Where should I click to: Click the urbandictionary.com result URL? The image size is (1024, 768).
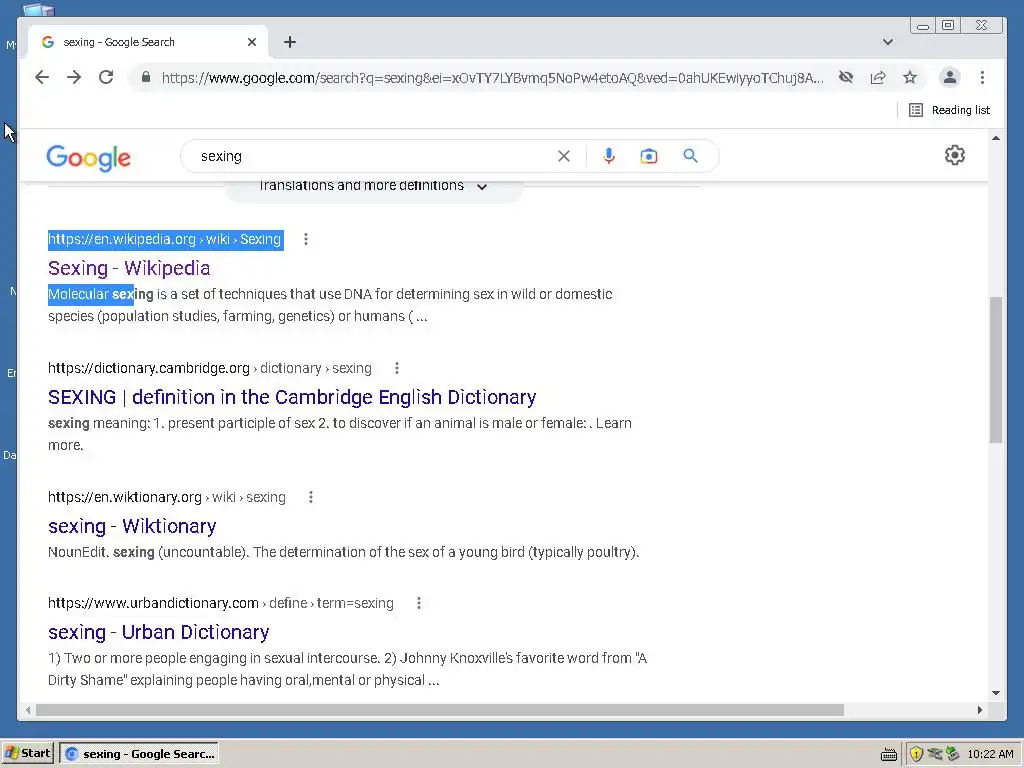point(221,603)
